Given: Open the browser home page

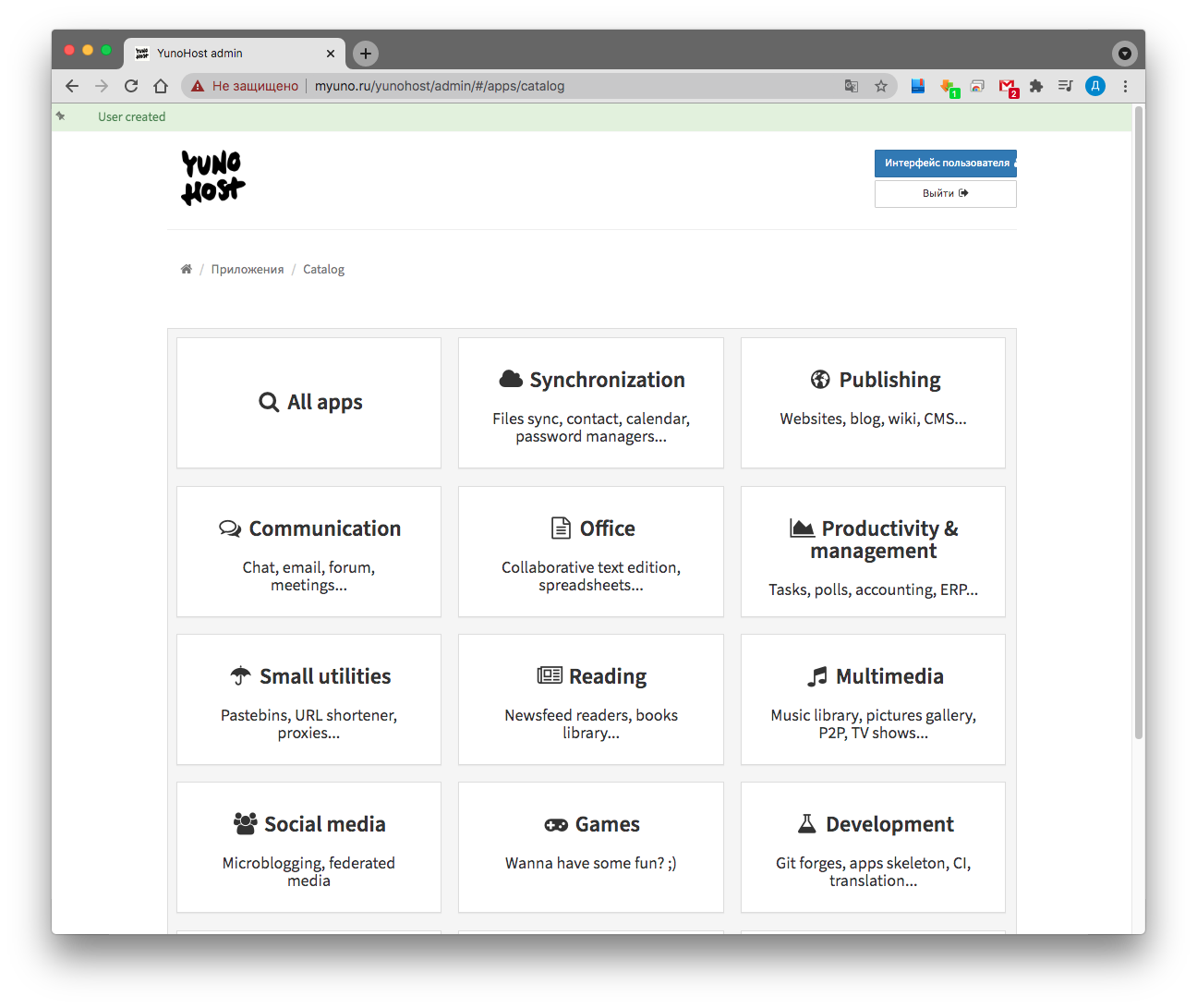Looking at the screenshot, I should tap(161, 86).
